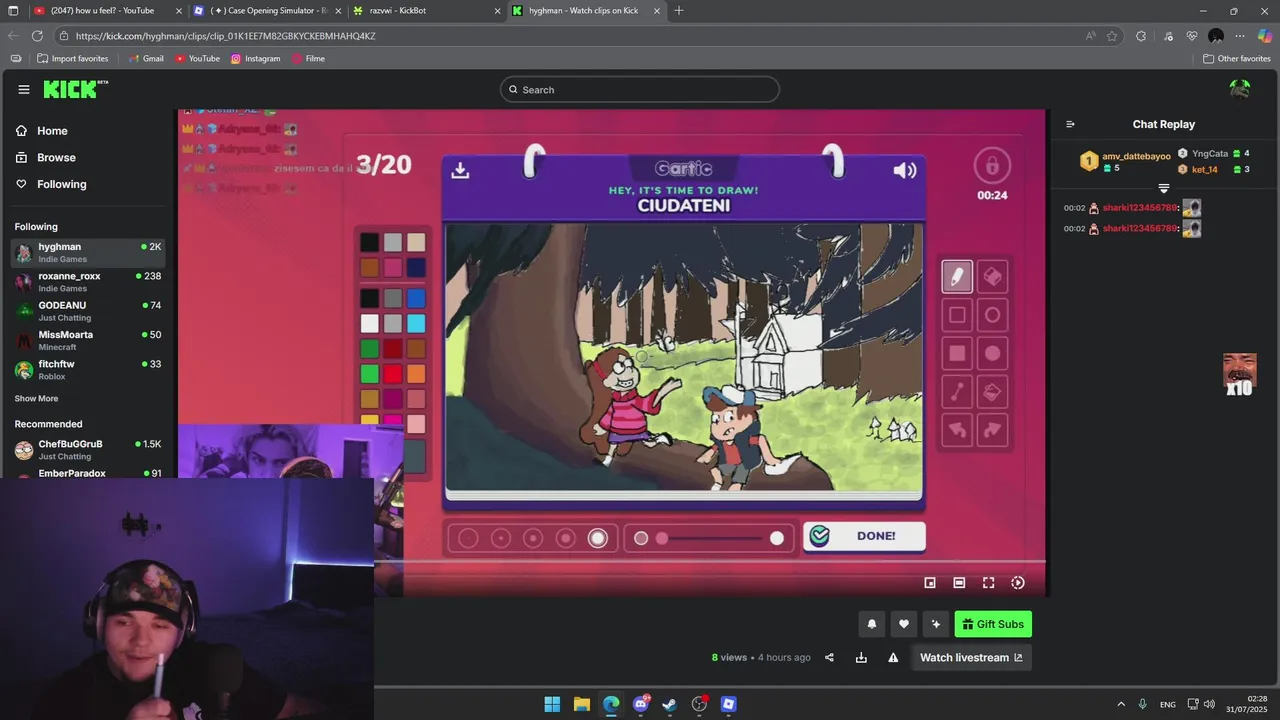
Task: Expand the chat leaderboard chevron
Action: (1163, 188)
